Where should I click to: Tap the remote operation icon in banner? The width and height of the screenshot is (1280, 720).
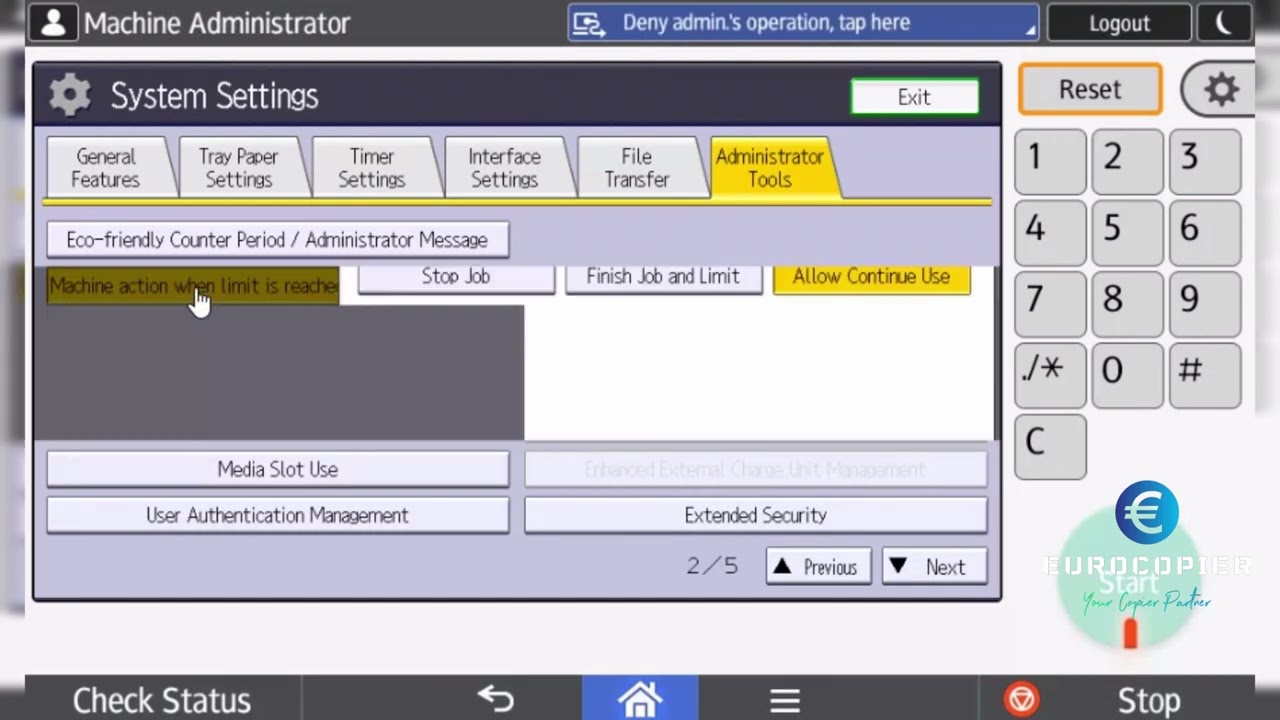tap(590, 24)
